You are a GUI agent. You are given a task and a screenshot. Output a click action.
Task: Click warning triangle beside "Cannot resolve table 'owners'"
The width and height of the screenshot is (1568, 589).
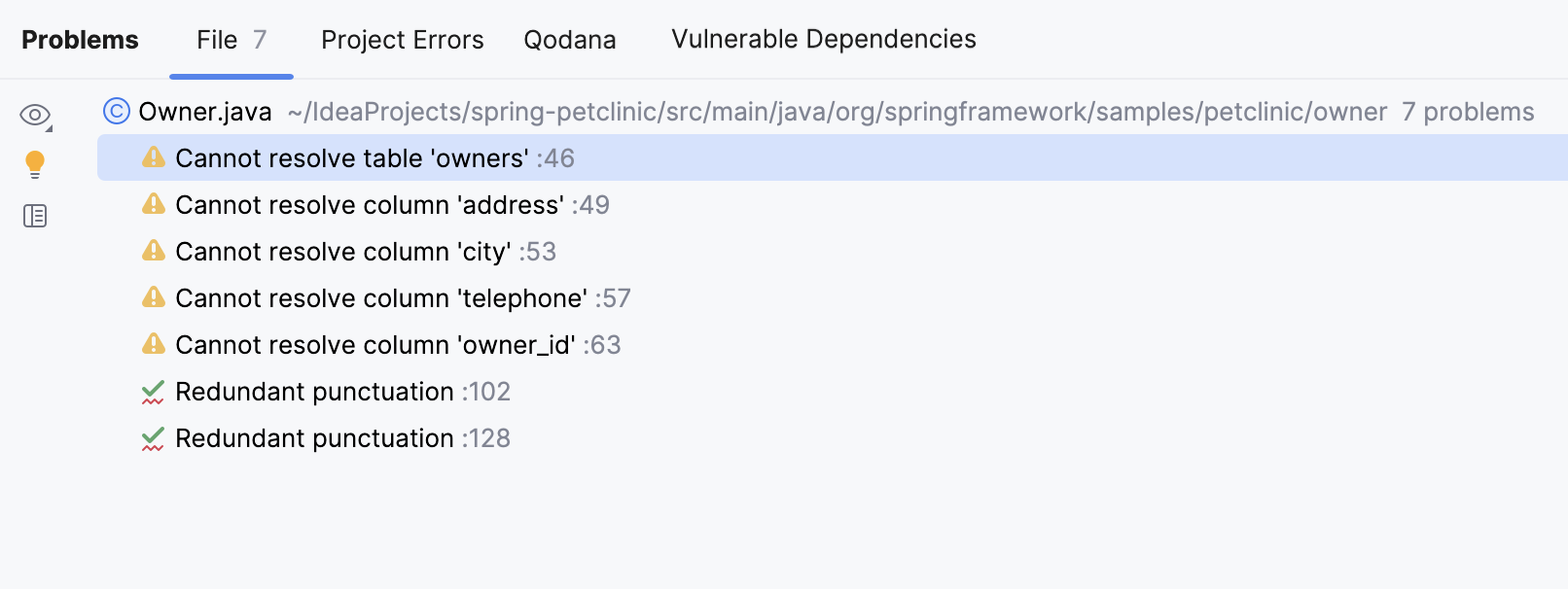(x=154, y=156)
